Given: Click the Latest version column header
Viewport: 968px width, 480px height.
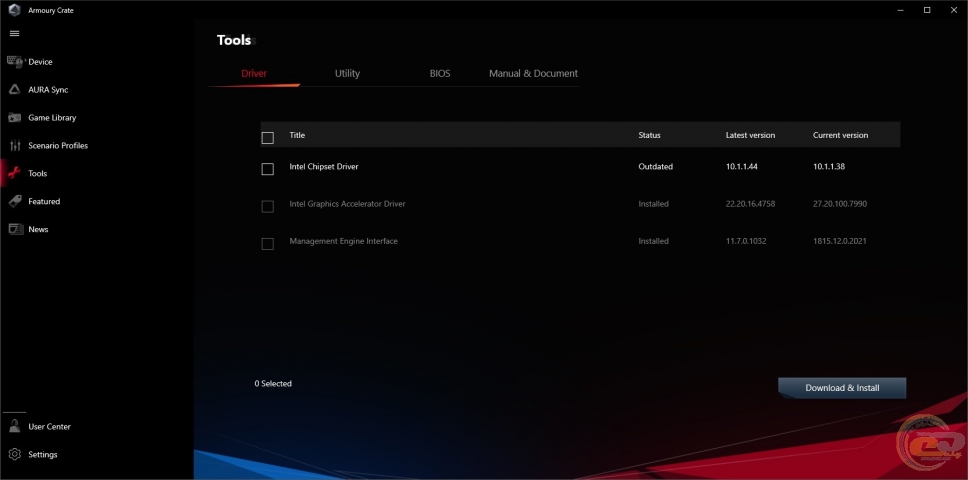Looking at the screenshot, I should (x=750, y=135).
